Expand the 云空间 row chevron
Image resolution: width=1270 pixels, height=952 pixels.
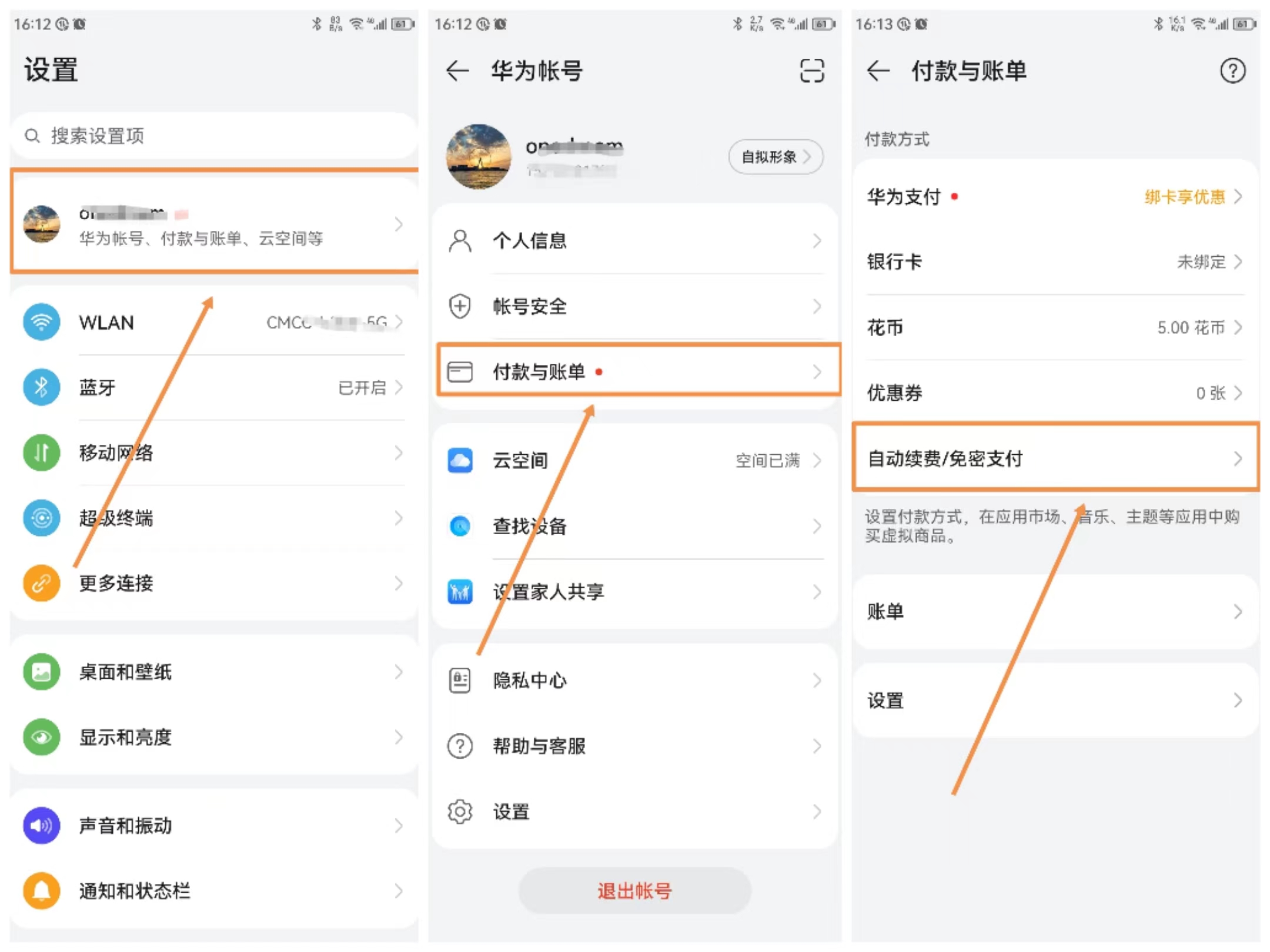(817, 460)
